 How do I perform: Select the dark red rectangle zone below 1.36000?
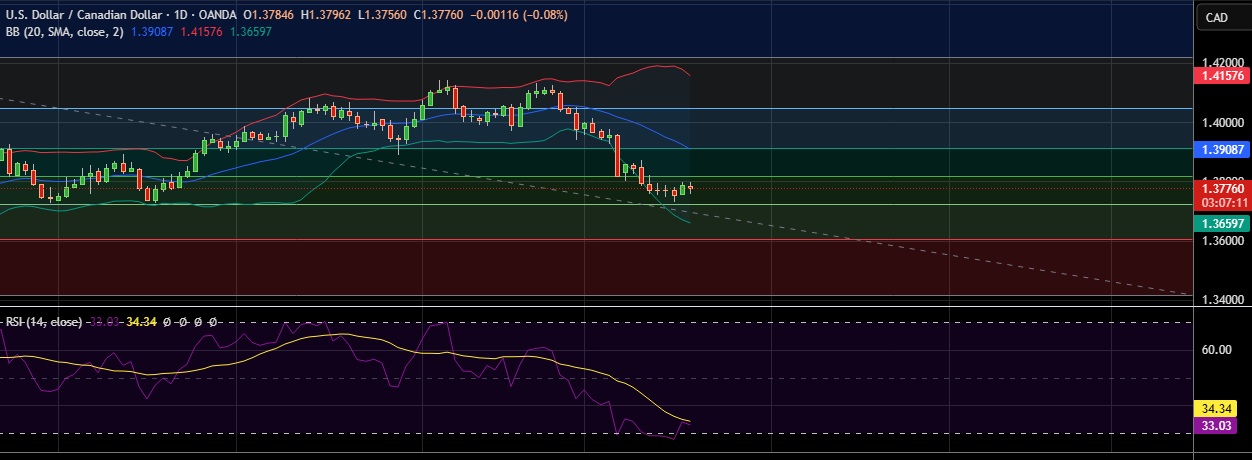[600, 267]
